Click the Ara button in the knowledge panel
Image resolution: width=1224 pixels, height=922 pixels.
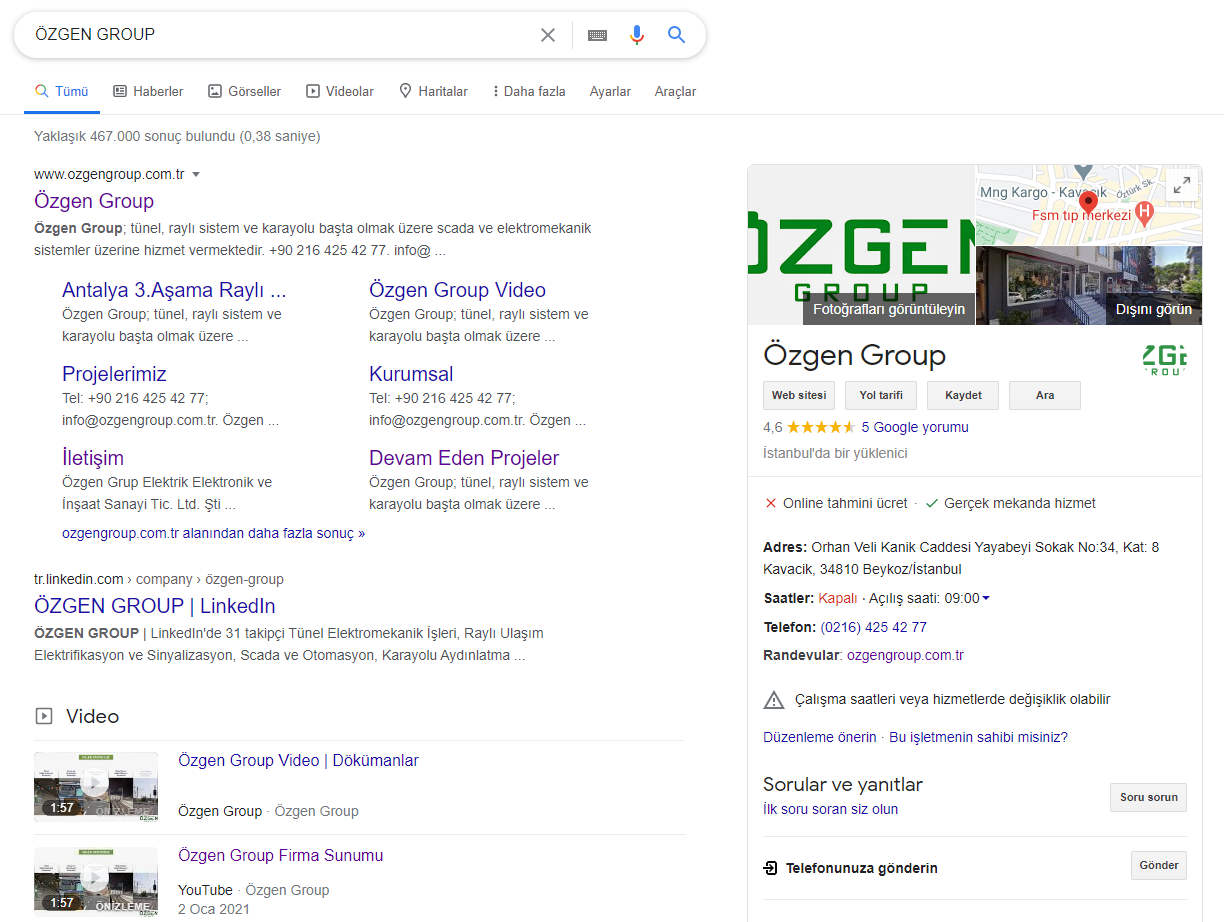[1045, 395]
